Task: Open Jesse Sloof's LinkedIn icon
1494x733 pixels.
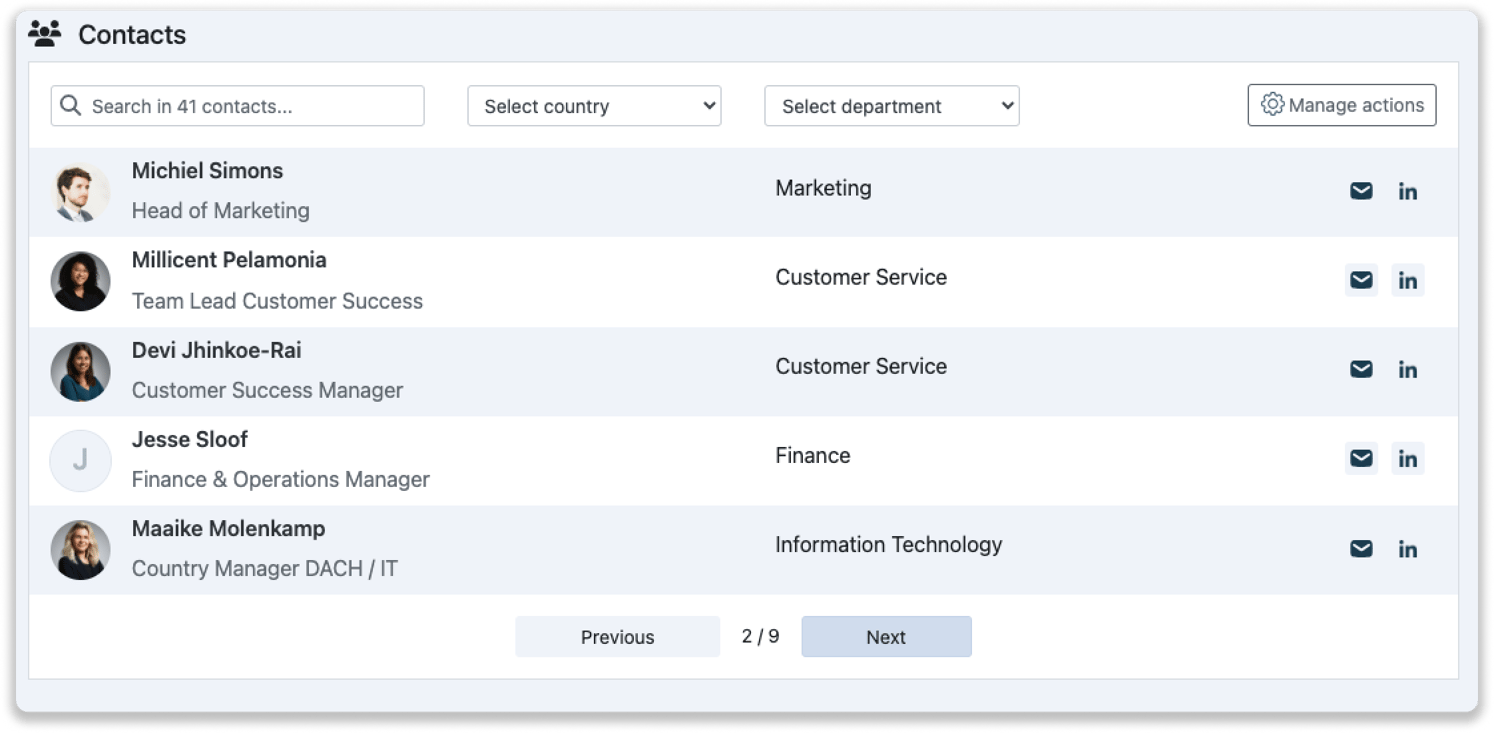Action: click(1408, 458)
